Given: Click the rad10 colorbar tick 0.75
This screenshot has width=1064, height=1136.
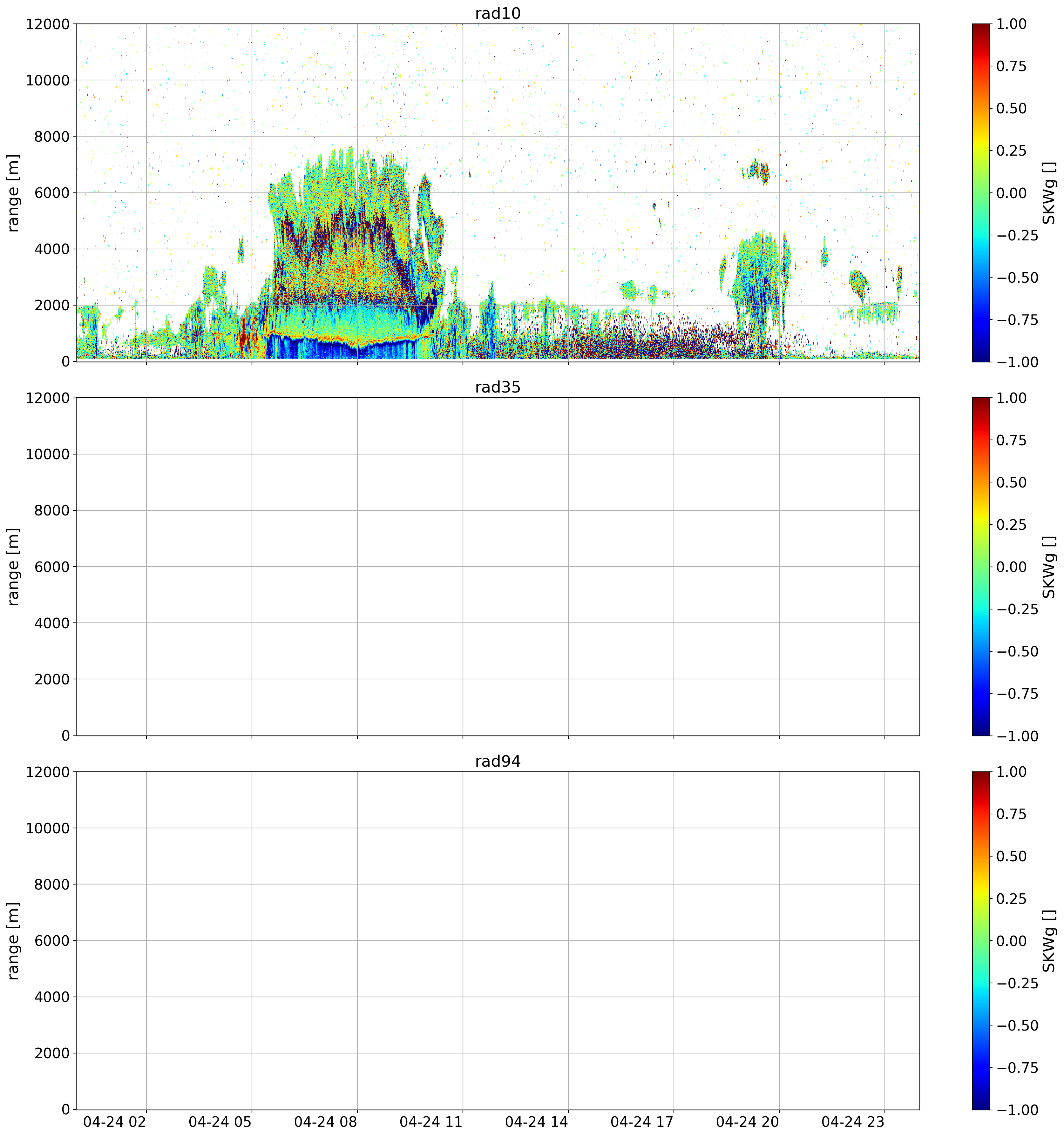Looking at the screenshot, I should 1011,66.
